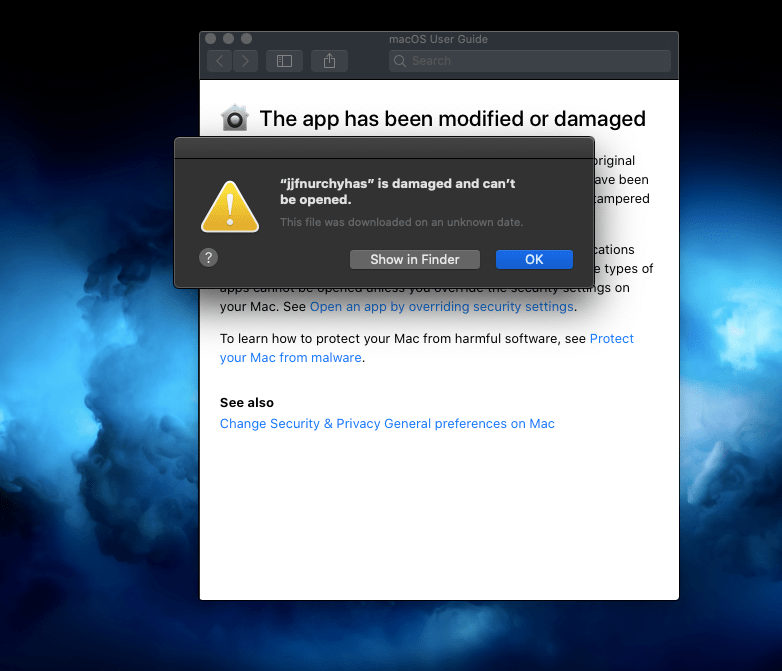Click the 'See also' heading
Image resolution: width=782 pixels, height=671 pixels.
[247, 403]
